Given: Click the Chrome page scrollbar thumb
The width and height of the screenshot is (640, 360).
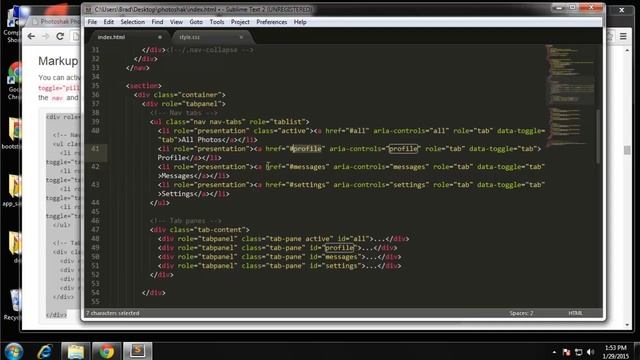Looking at the screenshot, I should point(627,150).
